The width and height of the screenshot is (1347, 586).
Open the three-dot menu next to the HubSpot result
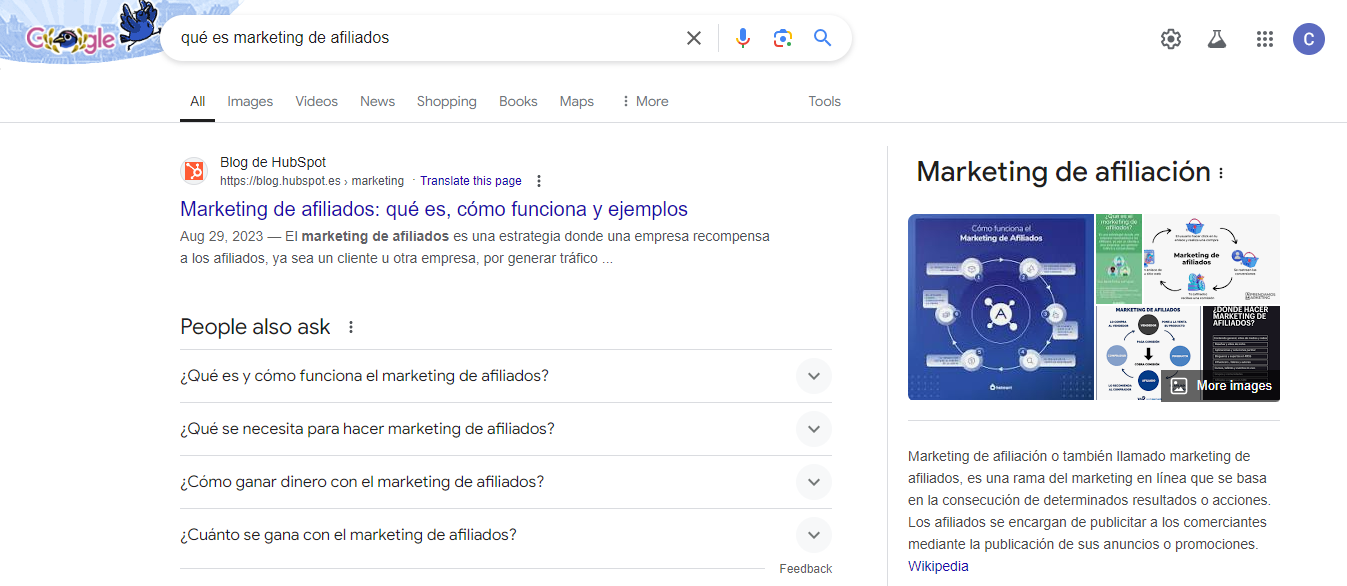[x=538, y=181]
